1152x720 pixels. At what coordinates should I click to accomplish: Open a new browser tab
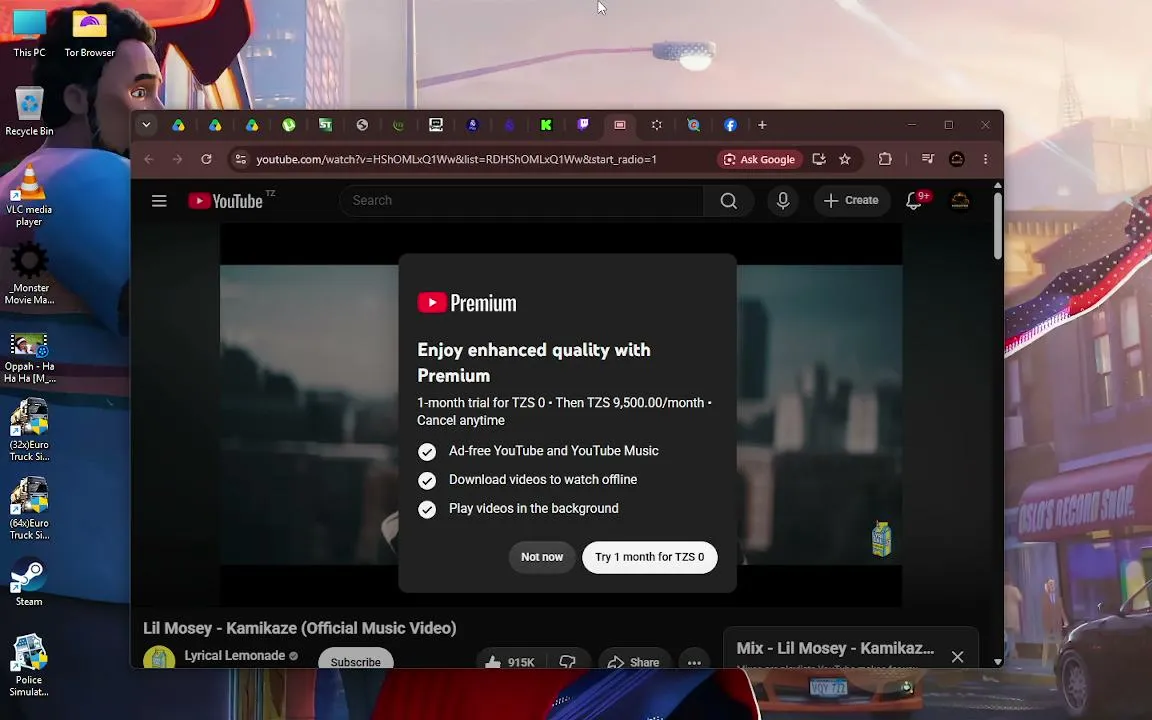(x=762, y=125)
